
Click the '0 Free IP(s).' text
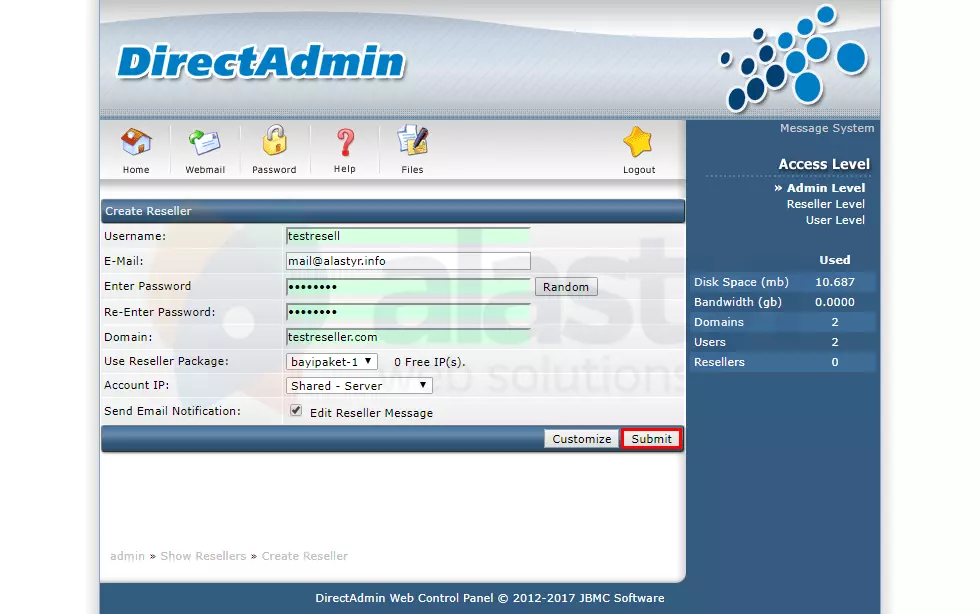click(x=429, y=362)
